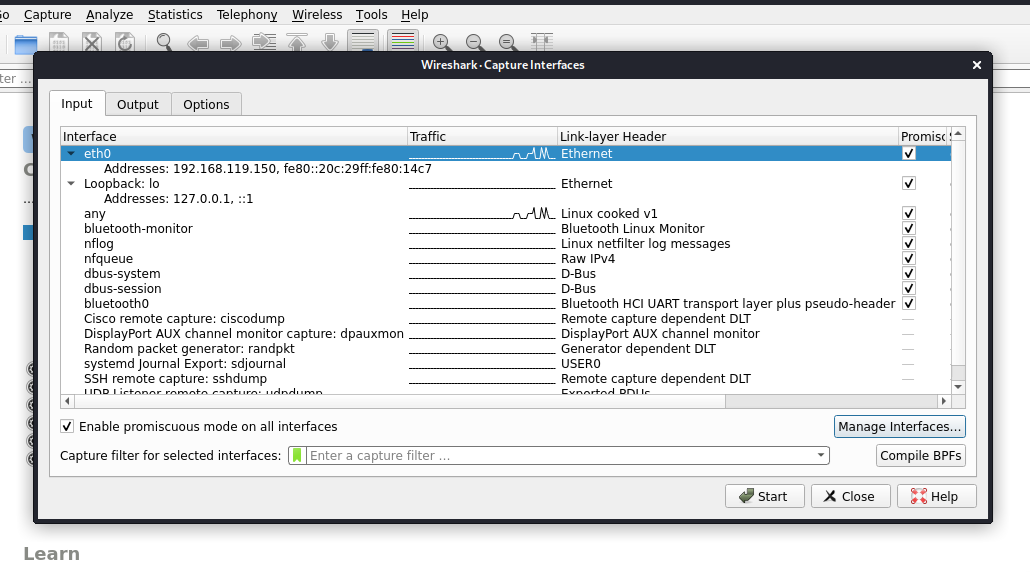The height and width of the screenshot is (572, 1030).
Task: Collapse the Loopback: lo tree arrow
Action: pyautogui.click(x=71, y=183)
